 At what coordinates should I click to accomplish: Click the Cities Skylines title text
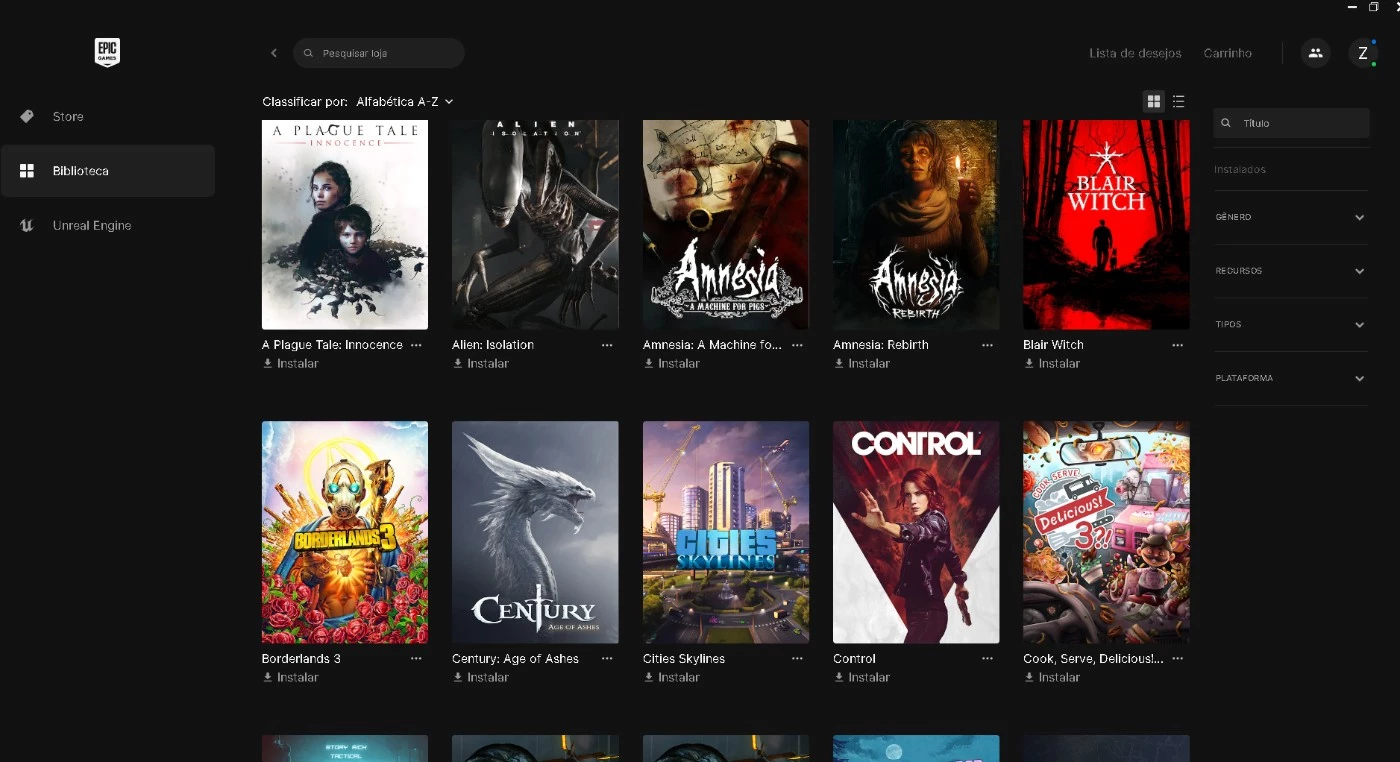coord(684,659)
